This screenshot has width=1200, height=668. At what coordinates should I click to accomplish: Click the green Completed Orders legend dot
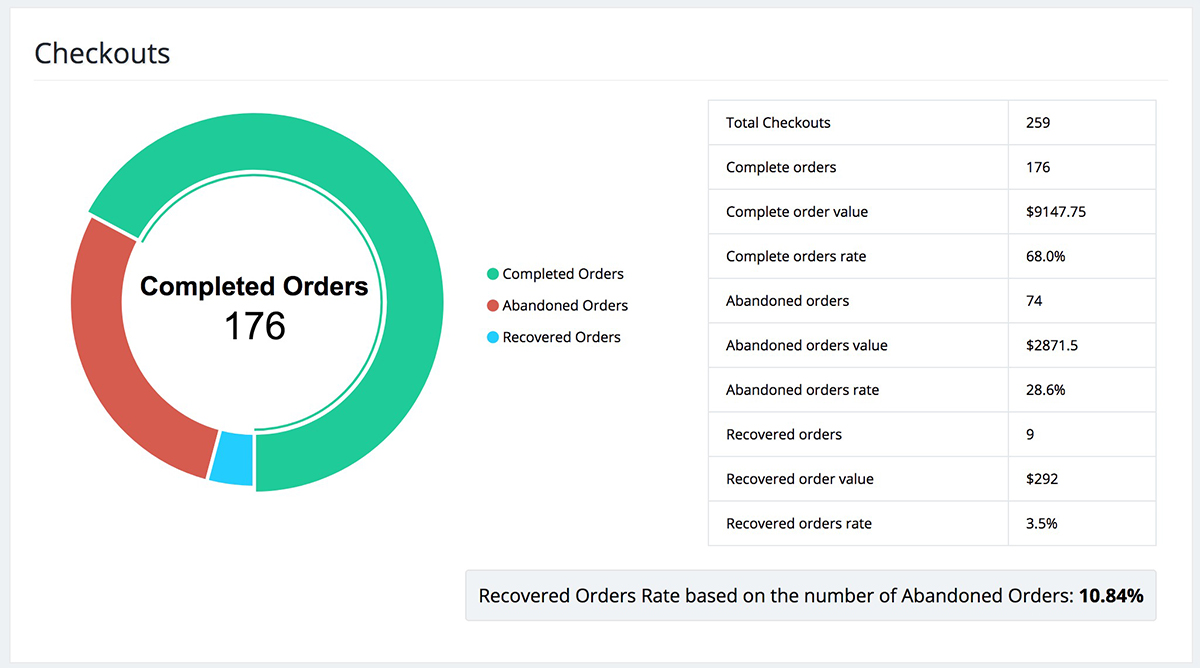[x=492, y=274]
